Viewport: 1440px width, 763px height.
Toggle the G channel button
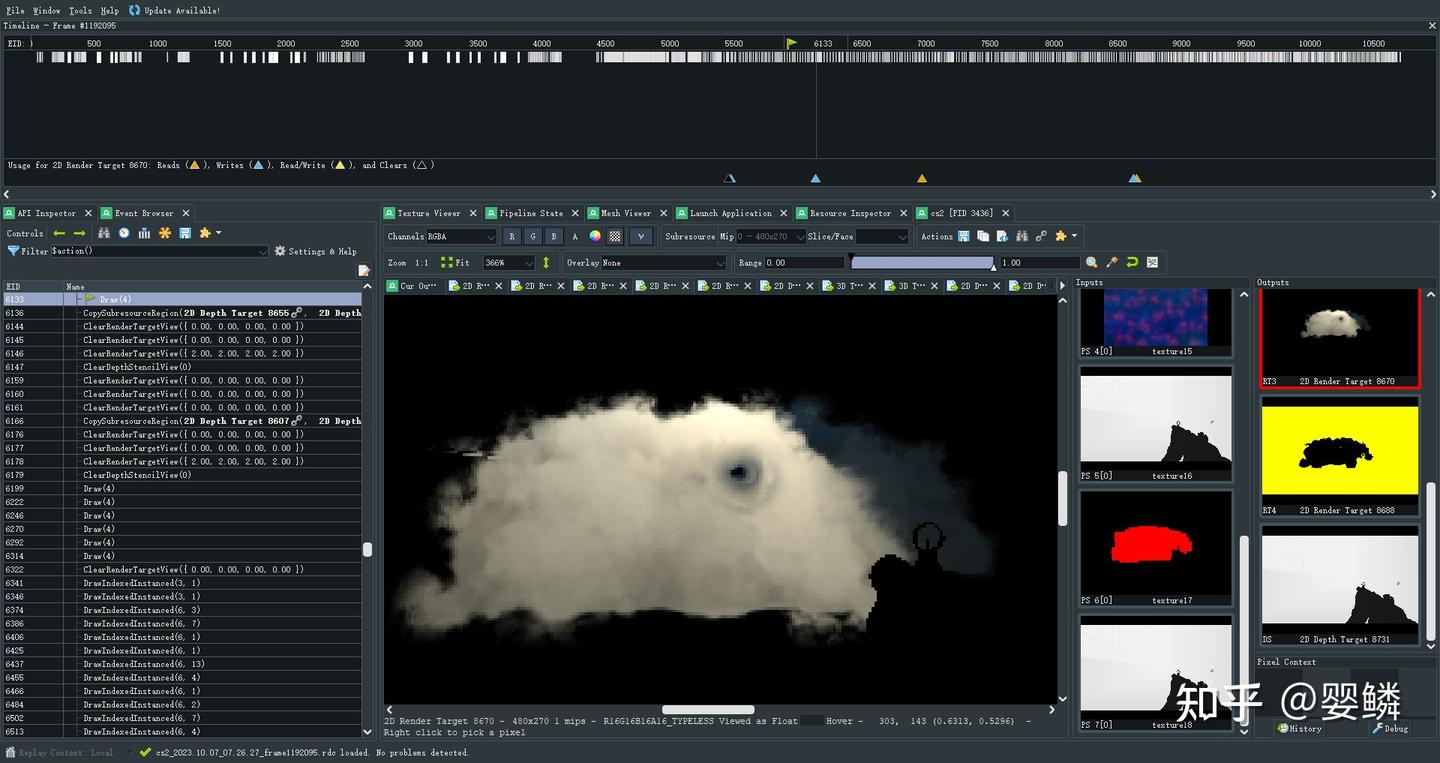(533, 237)
